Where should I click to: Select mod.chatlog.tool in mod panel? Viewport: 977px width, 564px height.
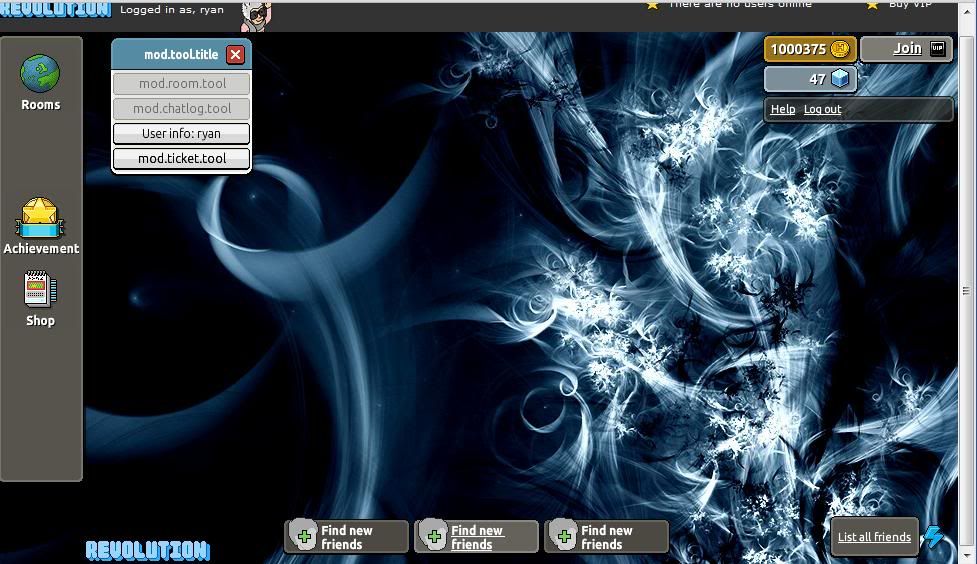181,109
